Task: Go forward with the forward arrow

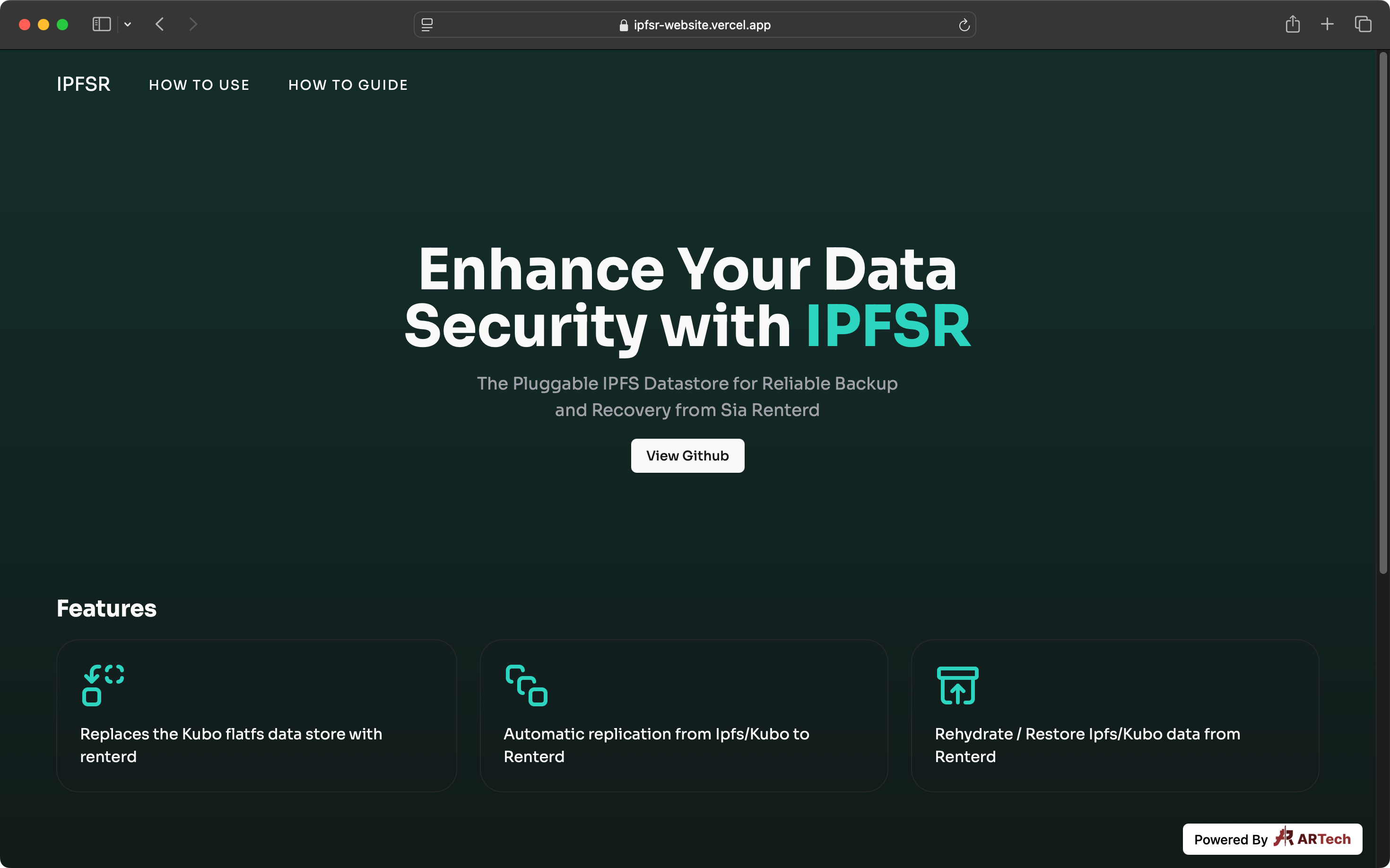Action: 193,24
